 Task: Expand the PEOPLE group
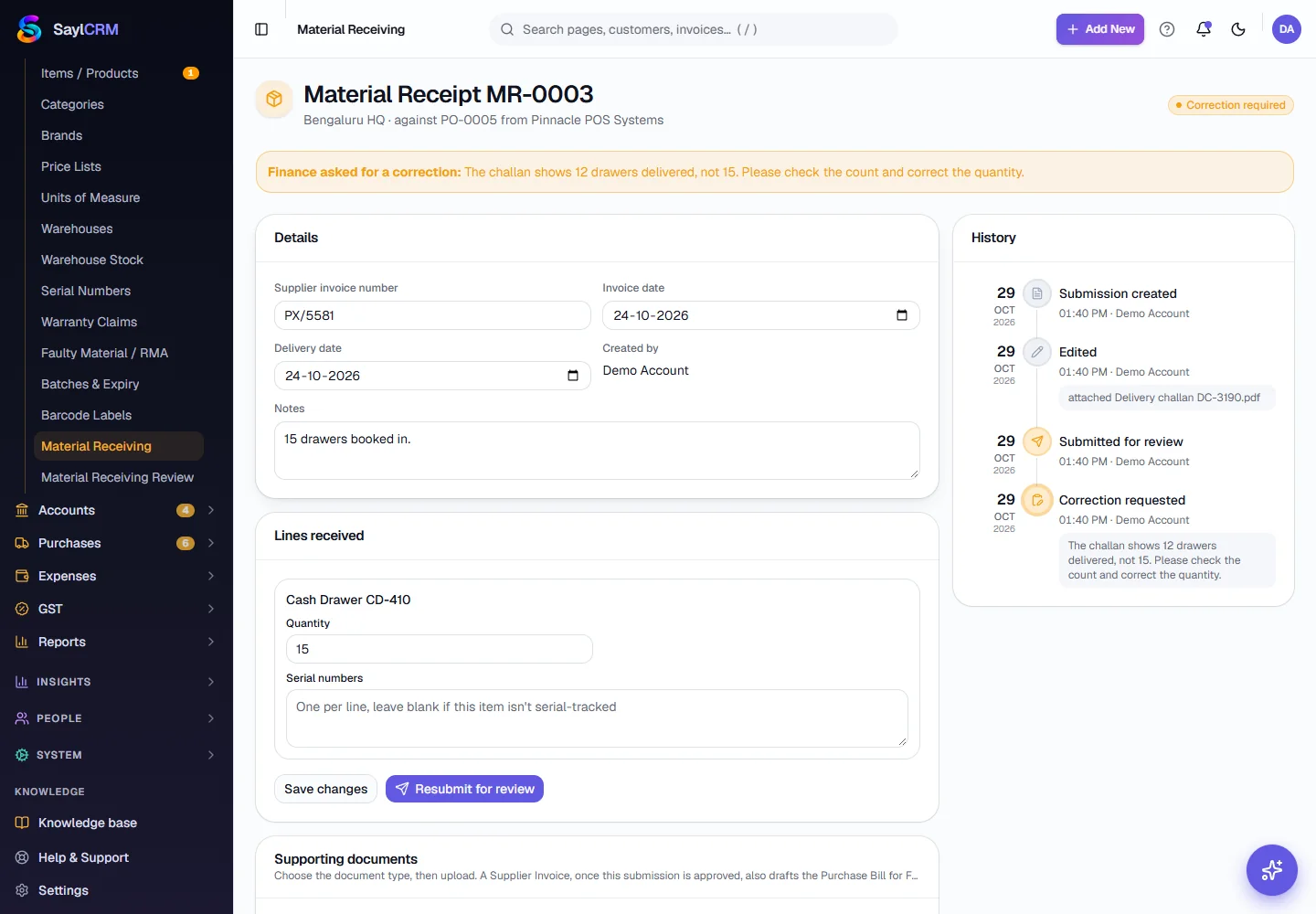116,718
